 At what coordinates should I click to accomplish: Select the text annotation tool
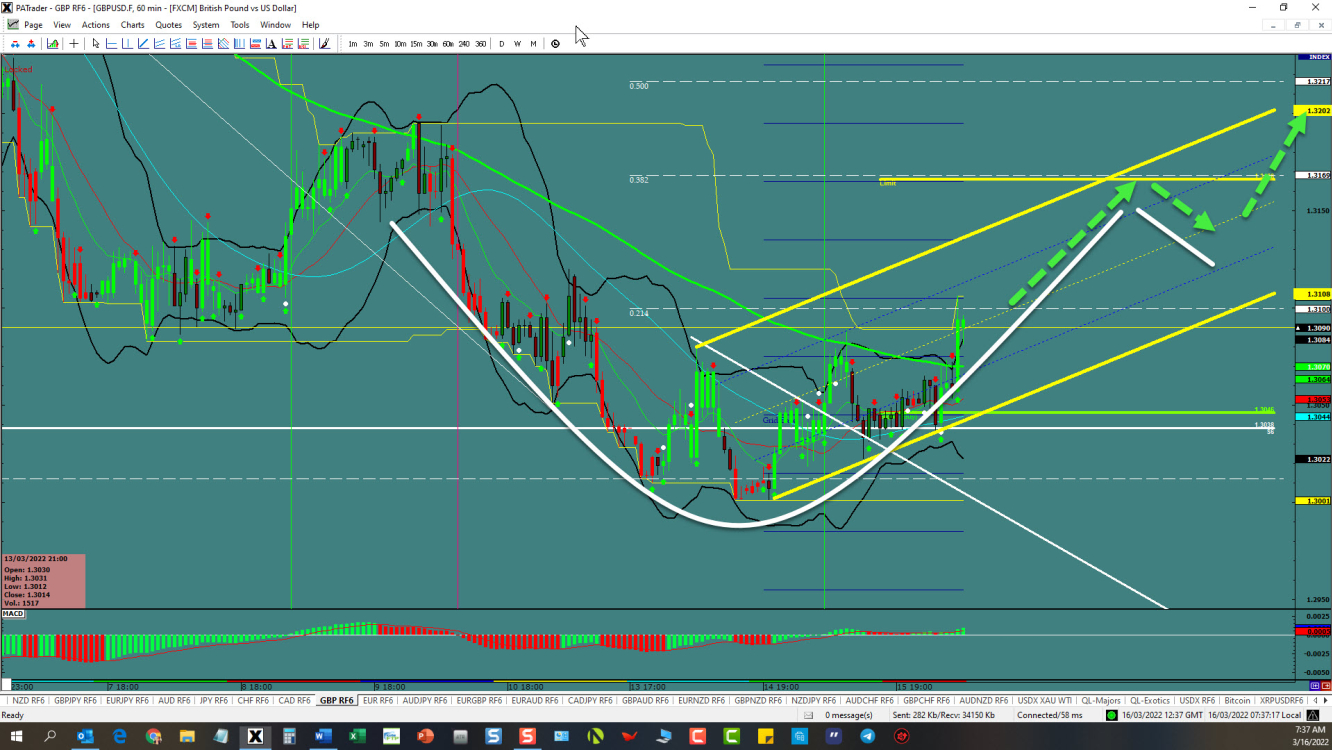pyautogui.click(x=271, y=44)
